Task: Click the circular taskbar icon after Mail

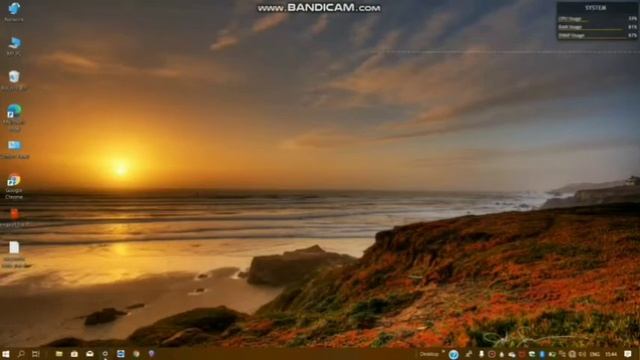Action: click(x=105, y=354)
